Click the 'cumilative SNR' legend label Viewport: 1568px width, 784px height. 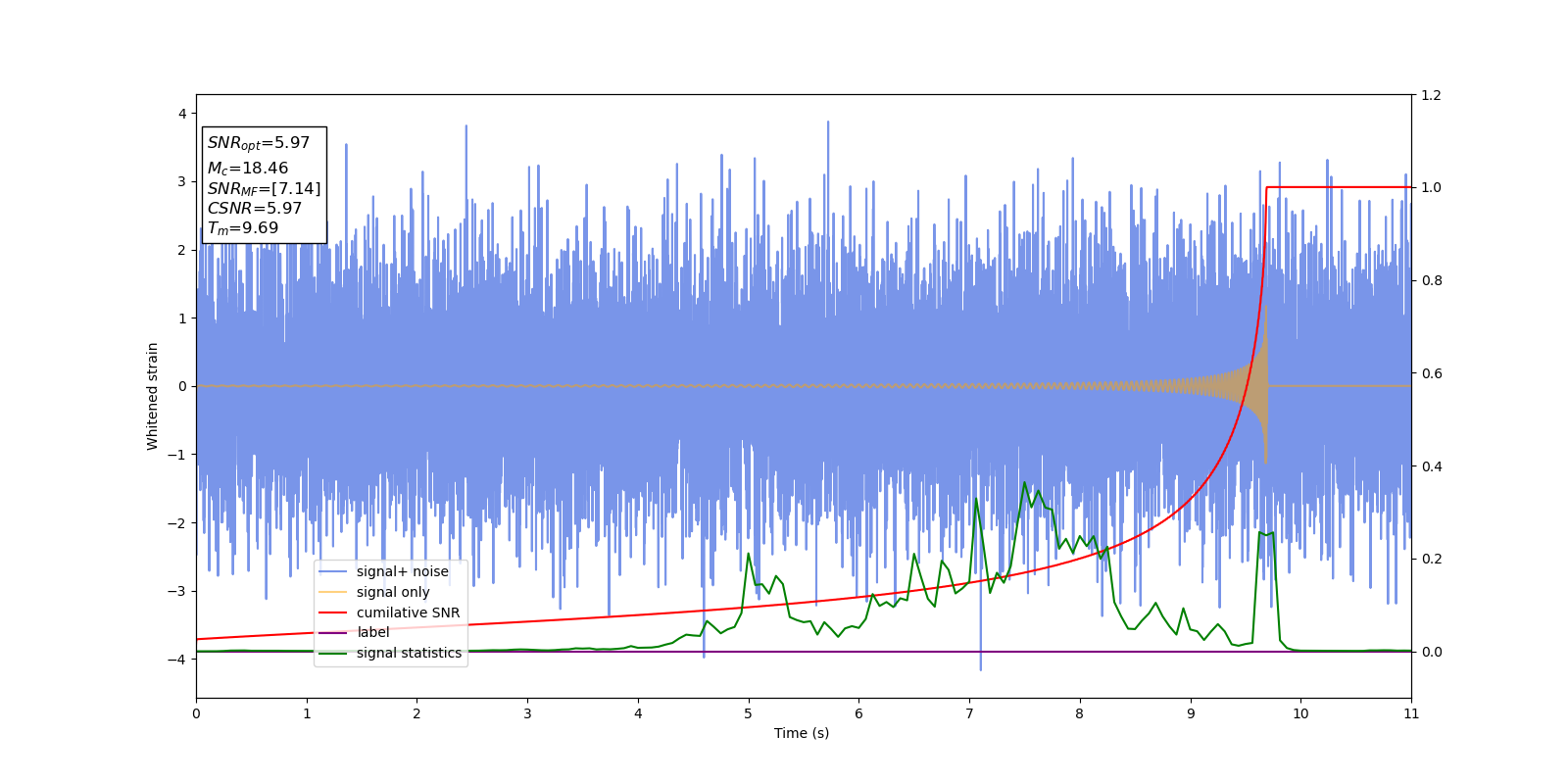(x=408, y=612)
